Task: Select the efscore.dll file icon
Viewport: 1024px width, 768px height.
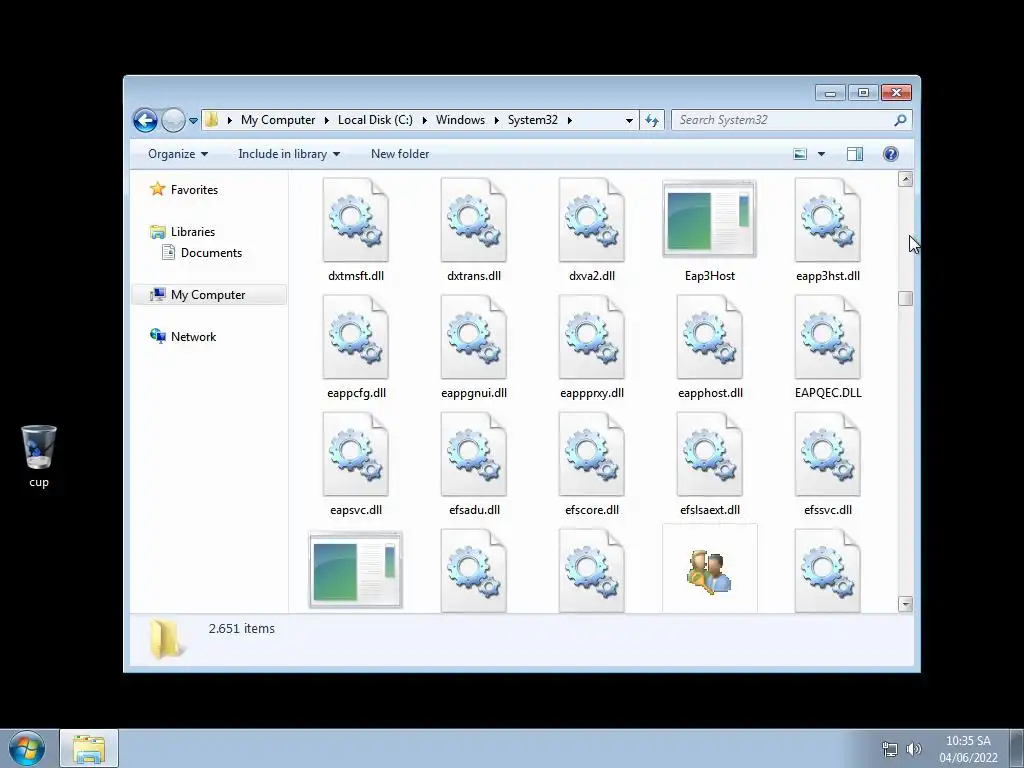Action: [x=592, y=454]
